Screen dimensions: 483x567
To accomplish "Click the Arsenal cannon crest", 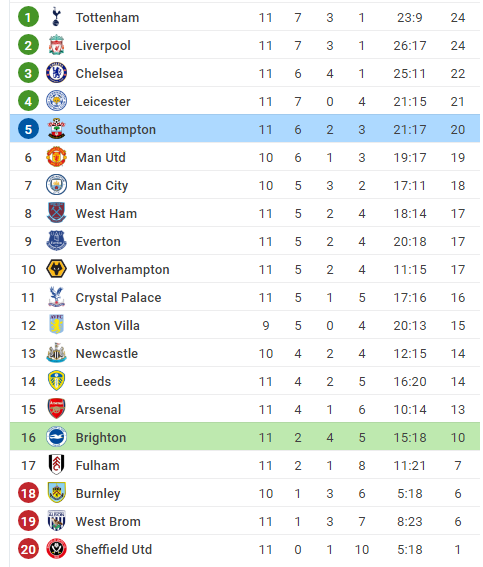I will pyautogui.click(x=56, y=409).
